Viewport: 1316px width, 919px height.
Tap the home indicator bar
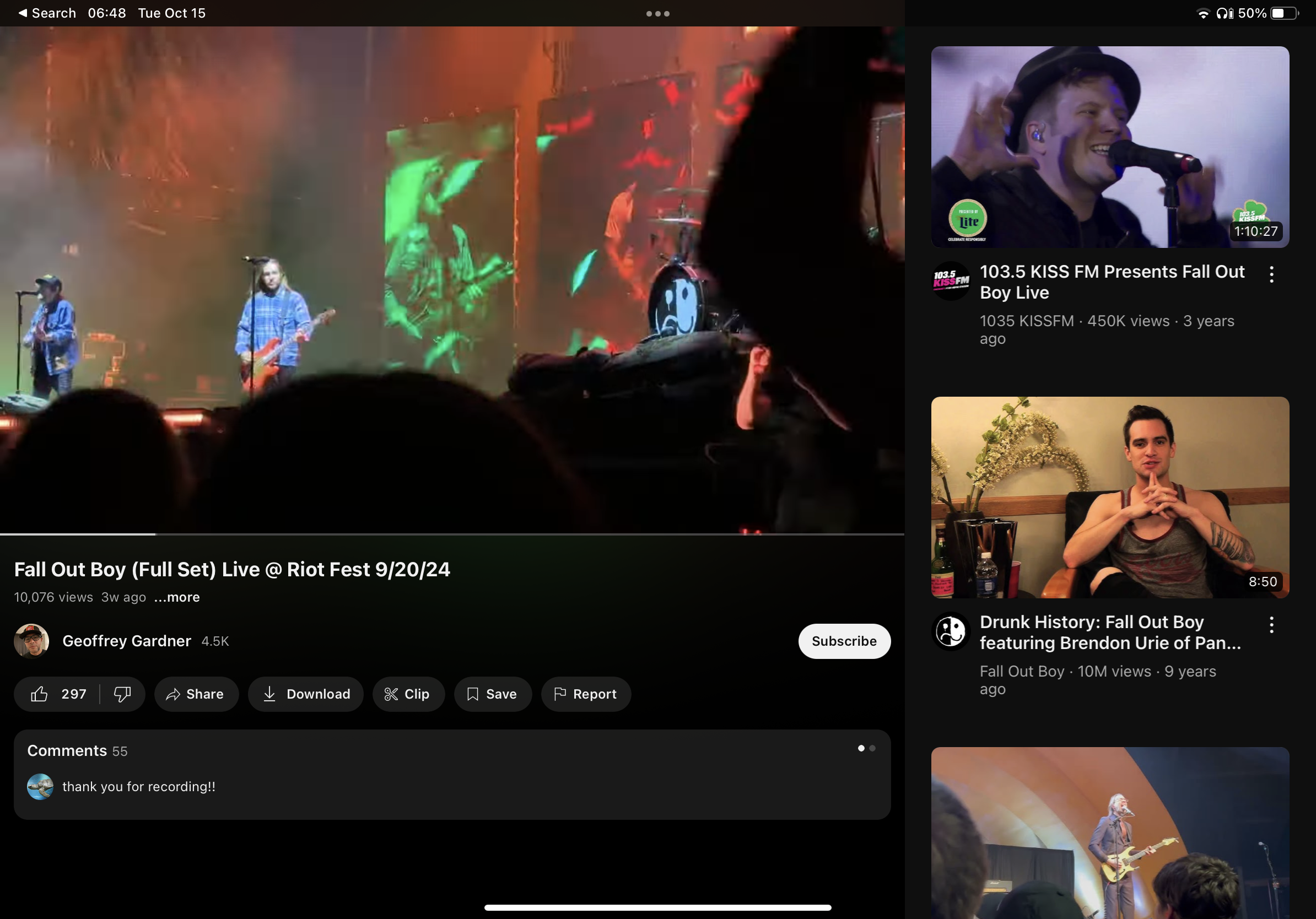tap(657, 907)
